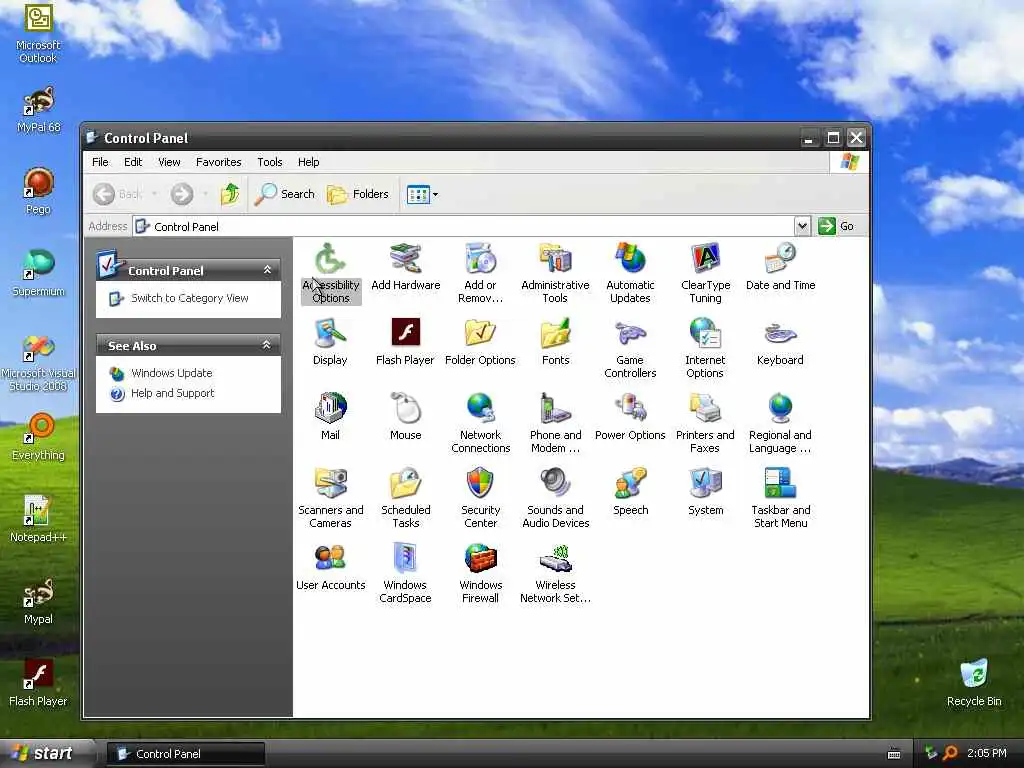The height and width of the screenshot is (768, 1024).
Task: Open the Views dropdown button
Action: pos(422,194)
